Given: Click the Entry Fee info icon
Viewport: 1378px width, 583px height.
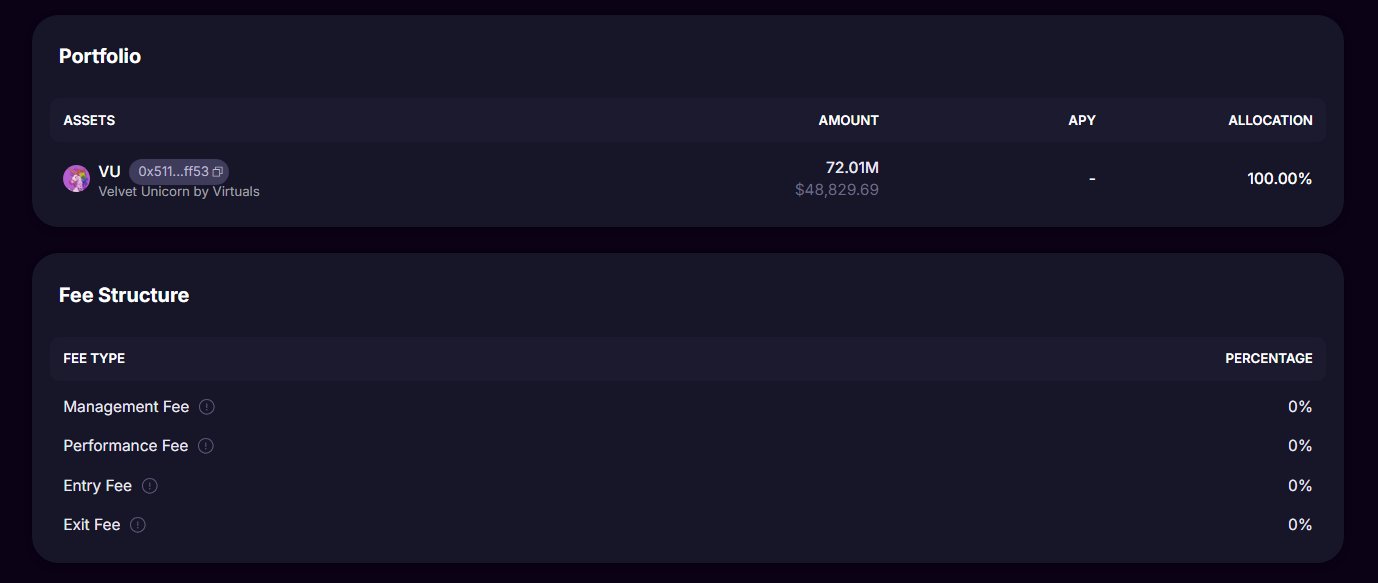Looking at the screenshot, I should point(150,486).
